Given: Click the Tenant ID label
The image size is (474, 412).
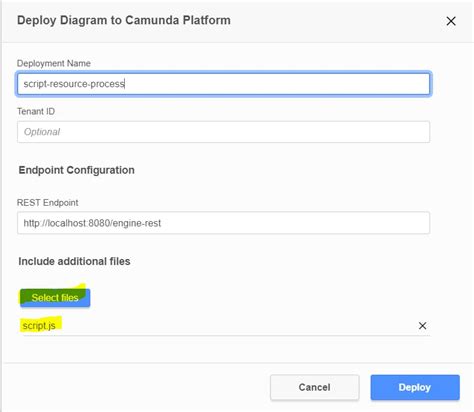Looking at the screenshot, I should [x=36, y=111].
